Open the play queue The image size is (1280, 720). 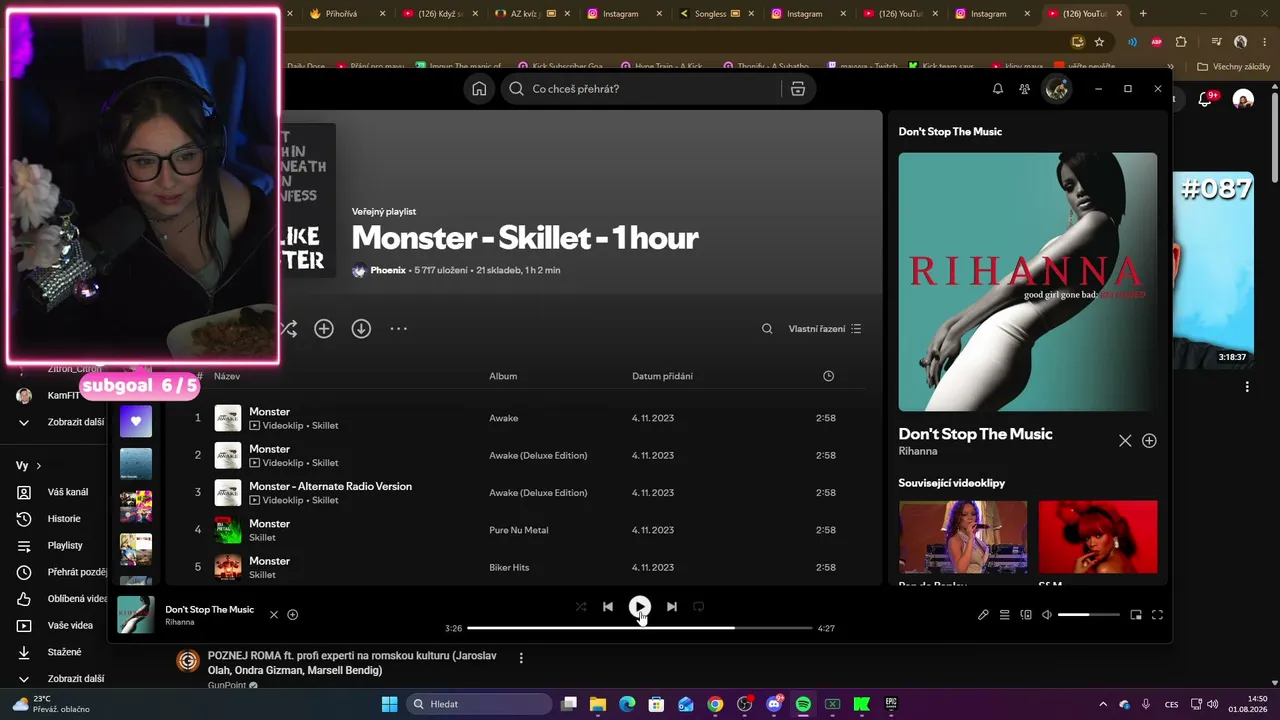point(1005,615)
